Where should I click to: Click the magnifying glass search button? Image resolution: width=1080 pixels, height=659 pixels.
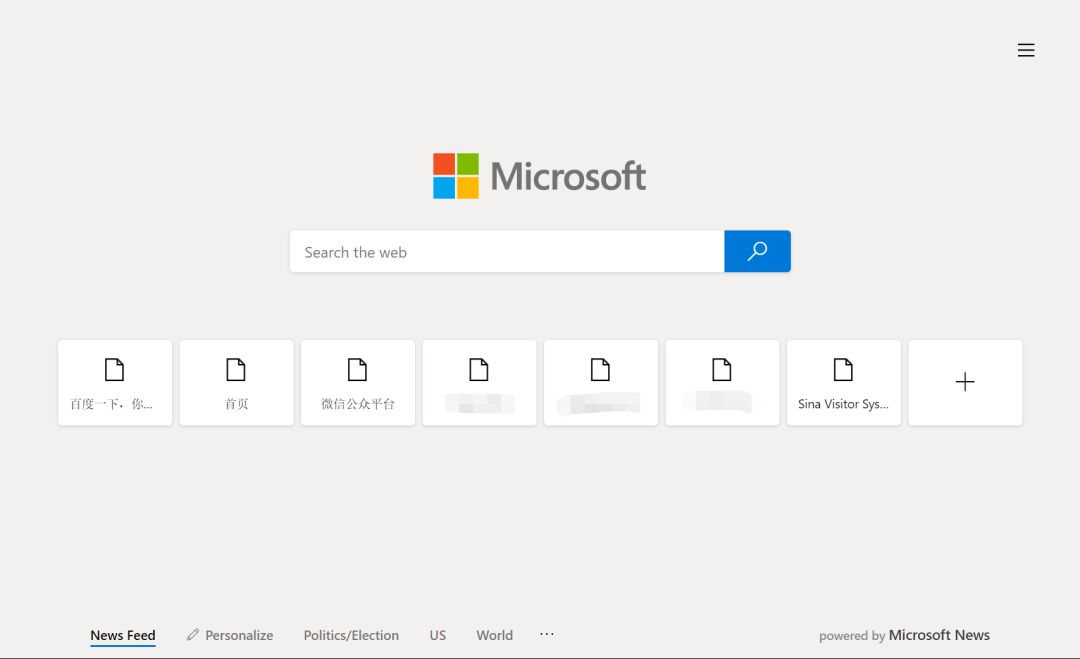click(757, 251)
